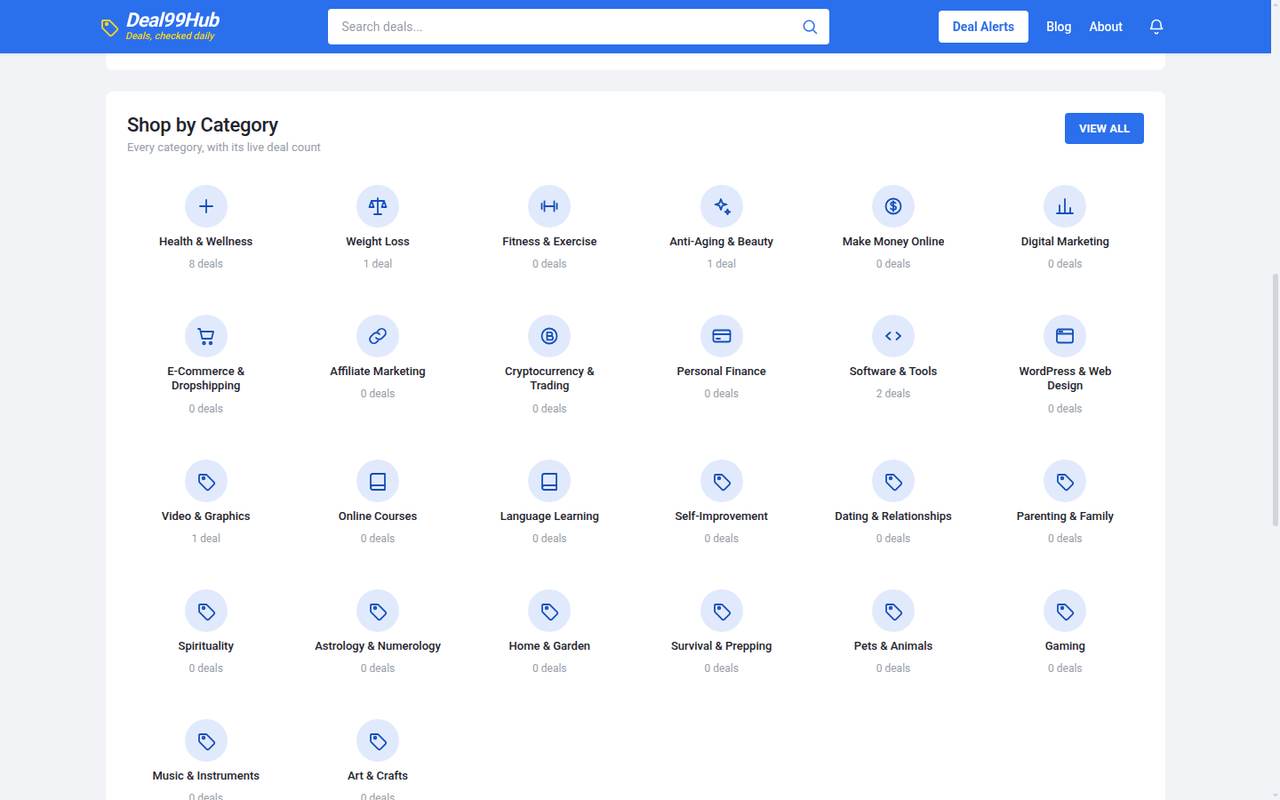Click the WordPress & Web Design window icon
Screen dimensions: 1280x800
1065,336
